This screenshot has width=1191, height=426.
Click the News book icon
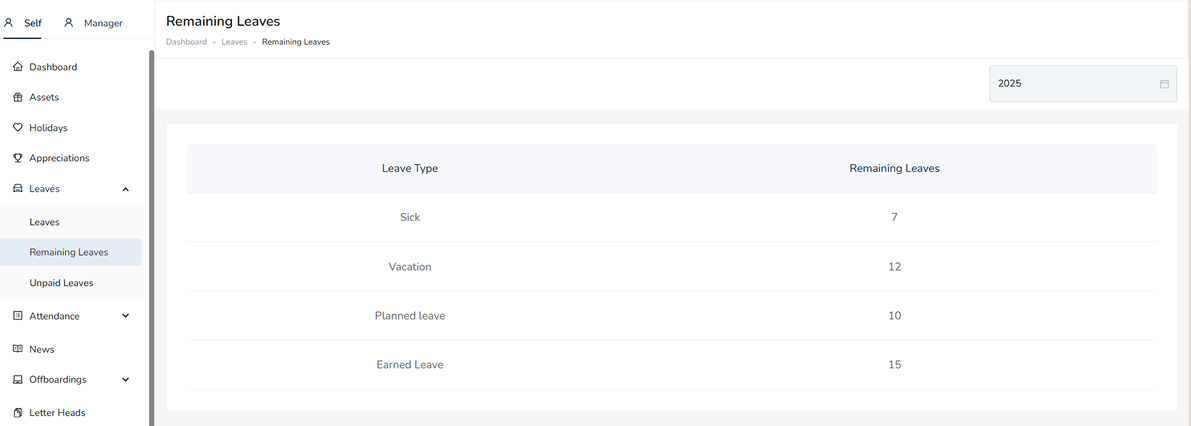pos(18,349)
